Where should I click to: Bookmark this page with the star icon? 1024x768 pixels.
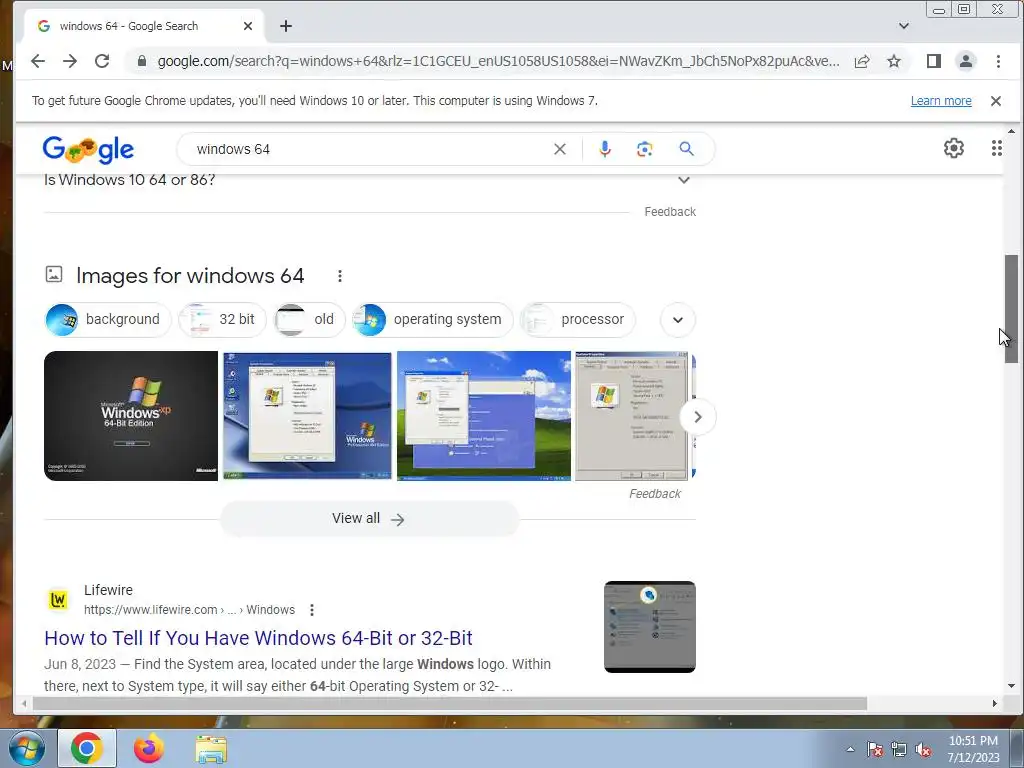click(894, 61)
